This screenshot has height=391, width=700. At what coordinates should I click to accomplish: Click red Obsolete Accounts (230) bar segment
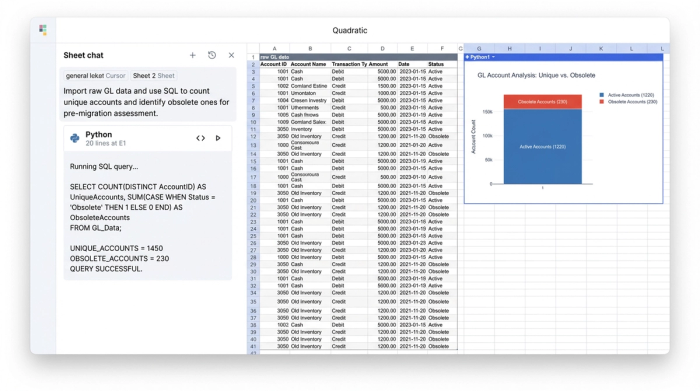coord(542,102)
